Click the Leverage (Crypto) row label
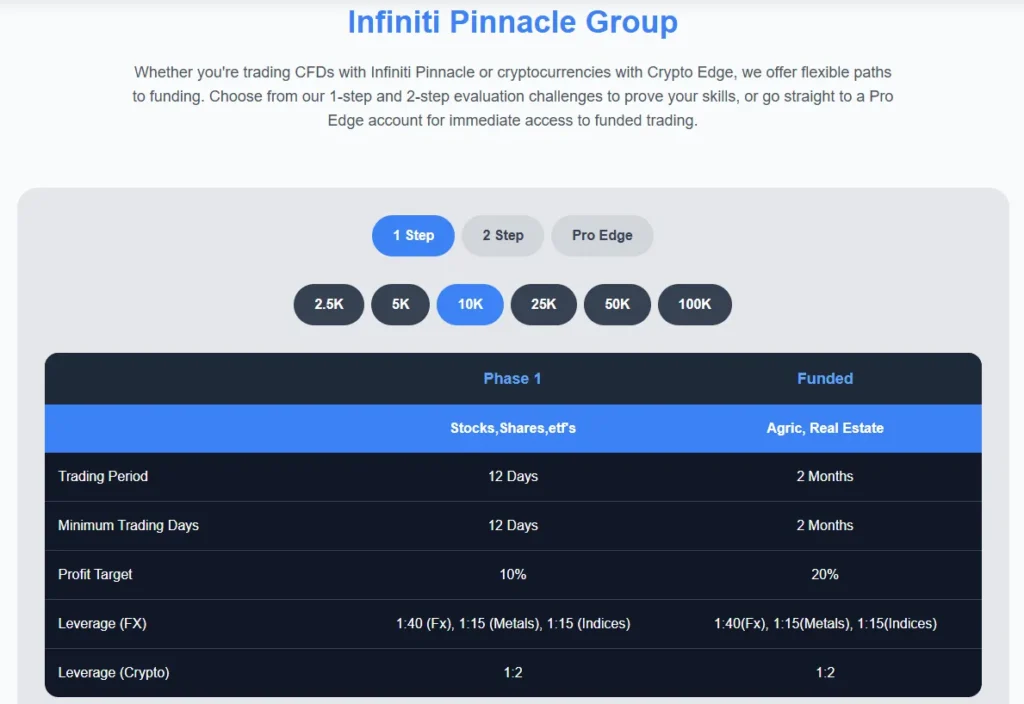Image resolution: width=1024 pixels, height=704 pixels. click(114, 672)
